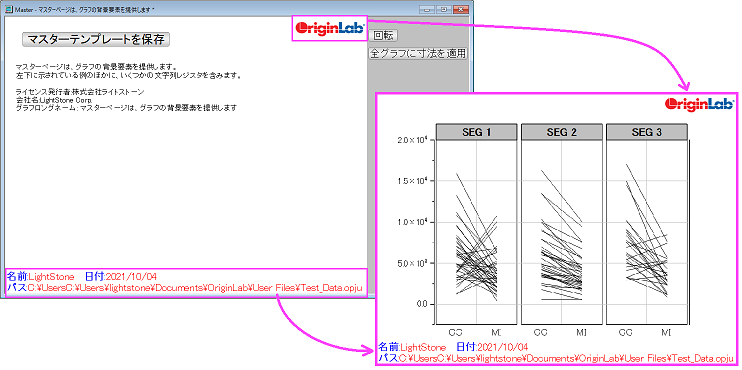Close the Master window

(461, 9)
